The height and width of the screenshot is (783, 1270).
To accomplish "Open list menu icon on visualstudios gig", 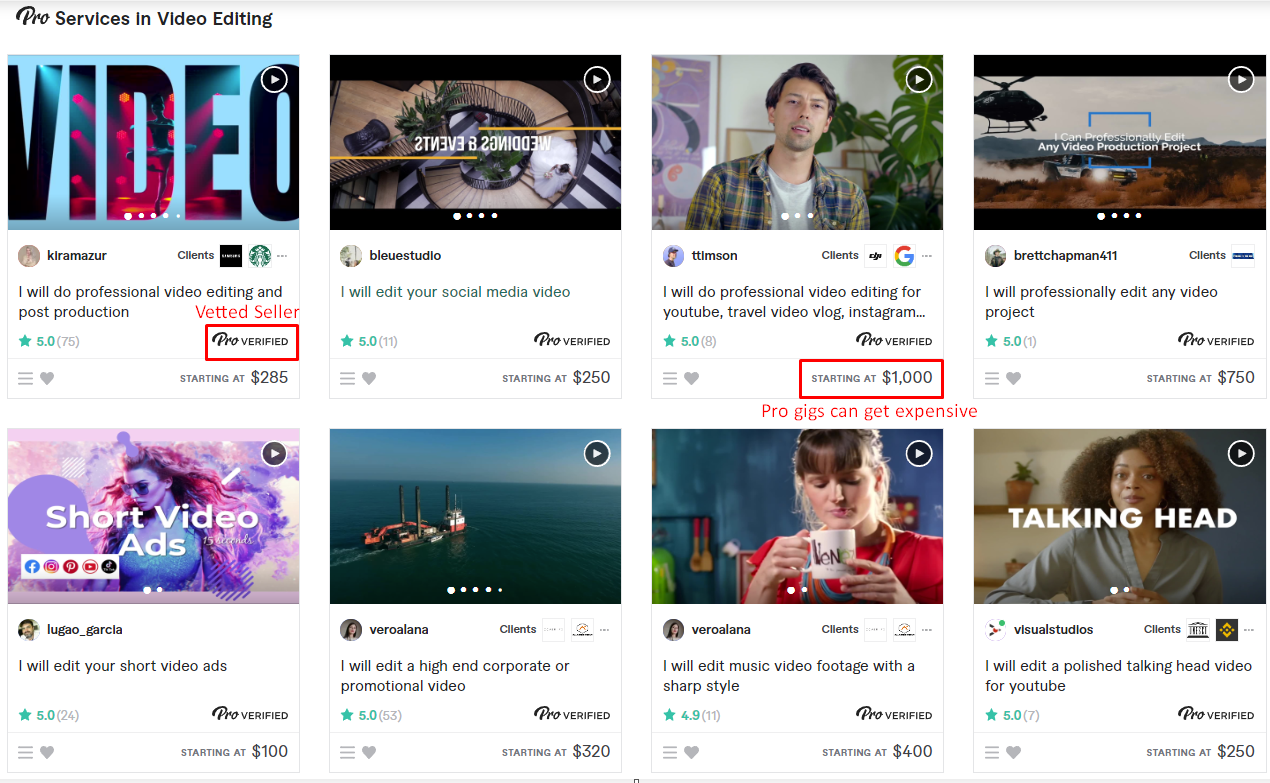I will pos(992,752).
